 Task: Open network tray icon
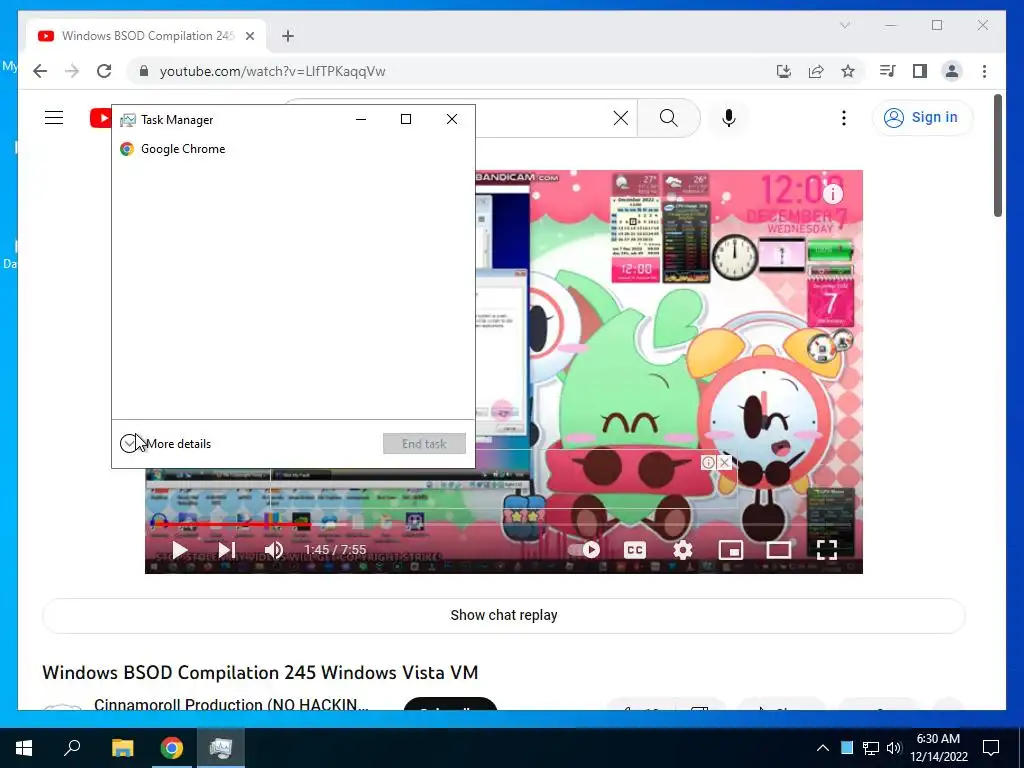871,748
